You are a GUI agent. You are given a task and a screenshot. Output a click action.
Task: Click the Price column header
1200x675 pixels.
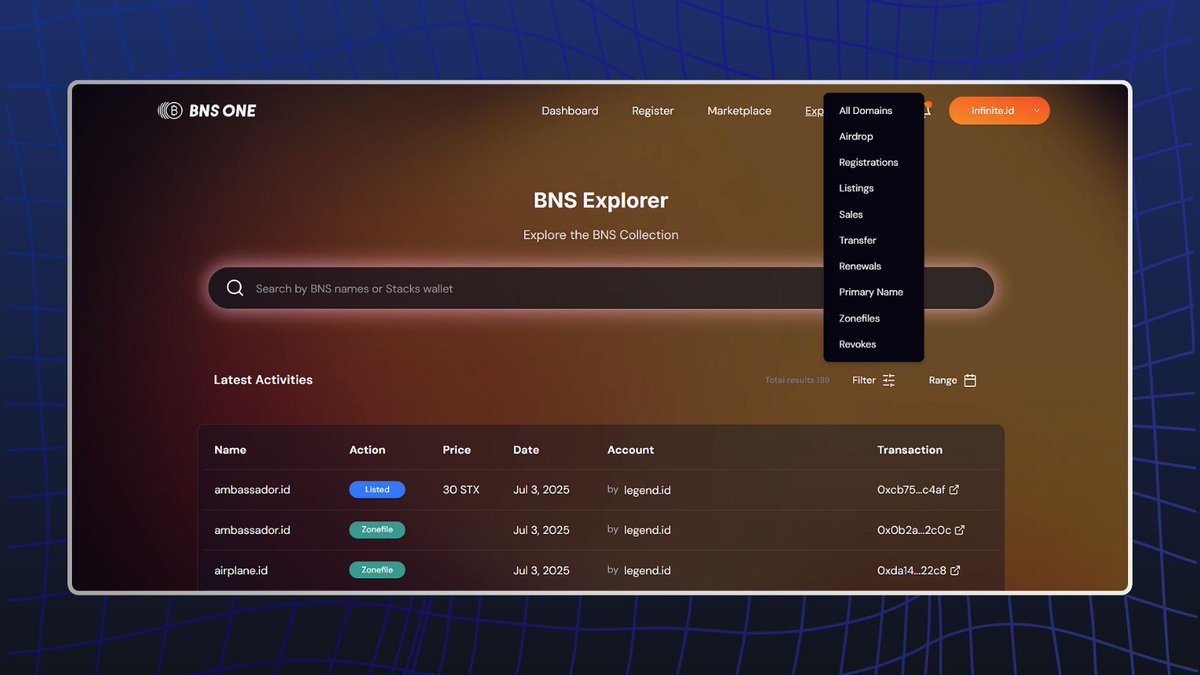tap(457, 450)
